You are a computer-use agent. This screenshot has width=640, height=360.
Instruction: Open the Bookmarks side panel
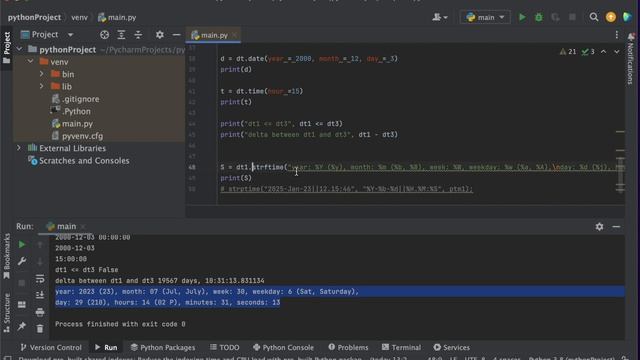tap(7, 256)
